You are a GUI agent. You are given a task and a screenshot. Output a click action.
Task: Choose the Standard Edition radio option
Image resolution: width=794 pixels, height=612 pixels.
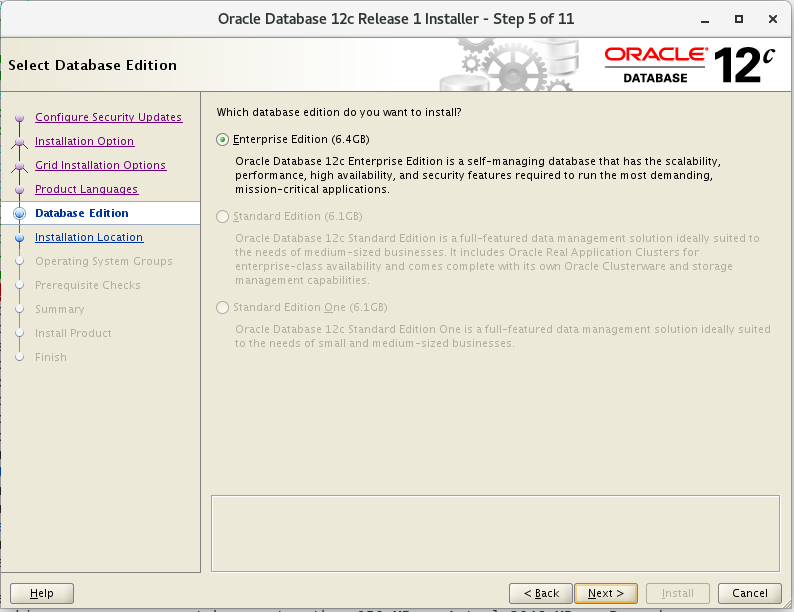click(x=222, y=216)
